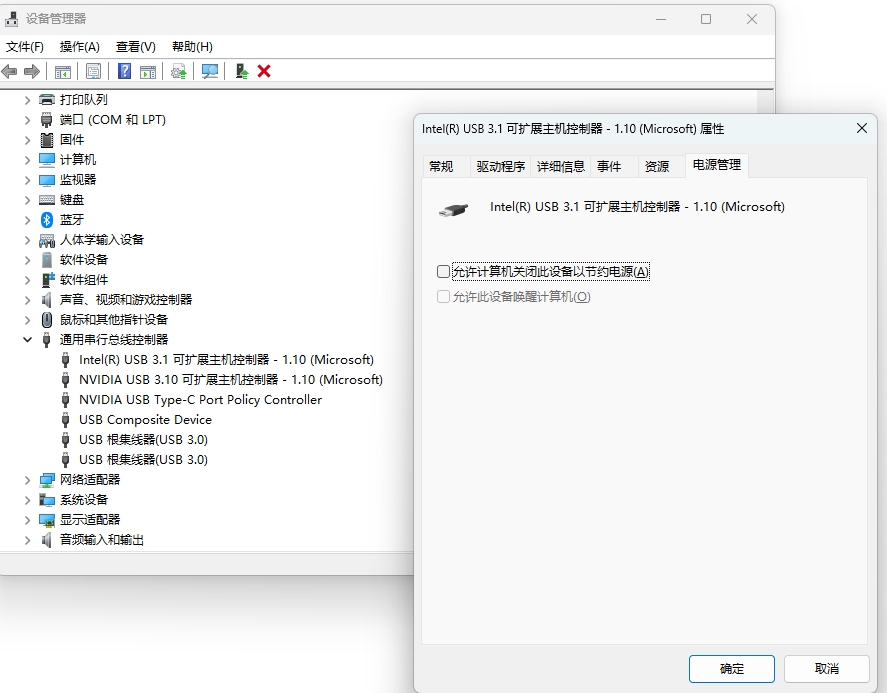This screenshot has width=887, height=693.
Task: Click the 固件 firmware chip icon
Action: pos(47,140)
